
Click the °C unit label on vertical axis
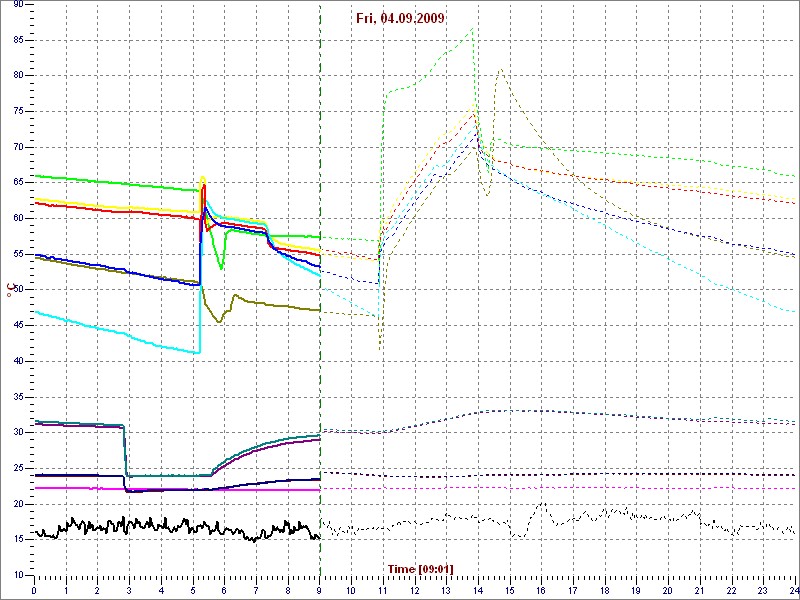[10, 291]
